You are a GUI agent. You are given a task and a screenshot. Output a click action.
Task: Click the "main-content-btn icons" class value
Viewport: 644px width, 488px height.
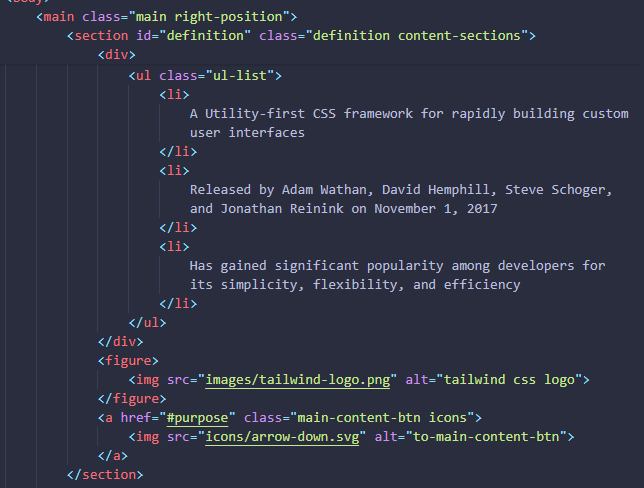pyautogui.click(x=382, y=418)
